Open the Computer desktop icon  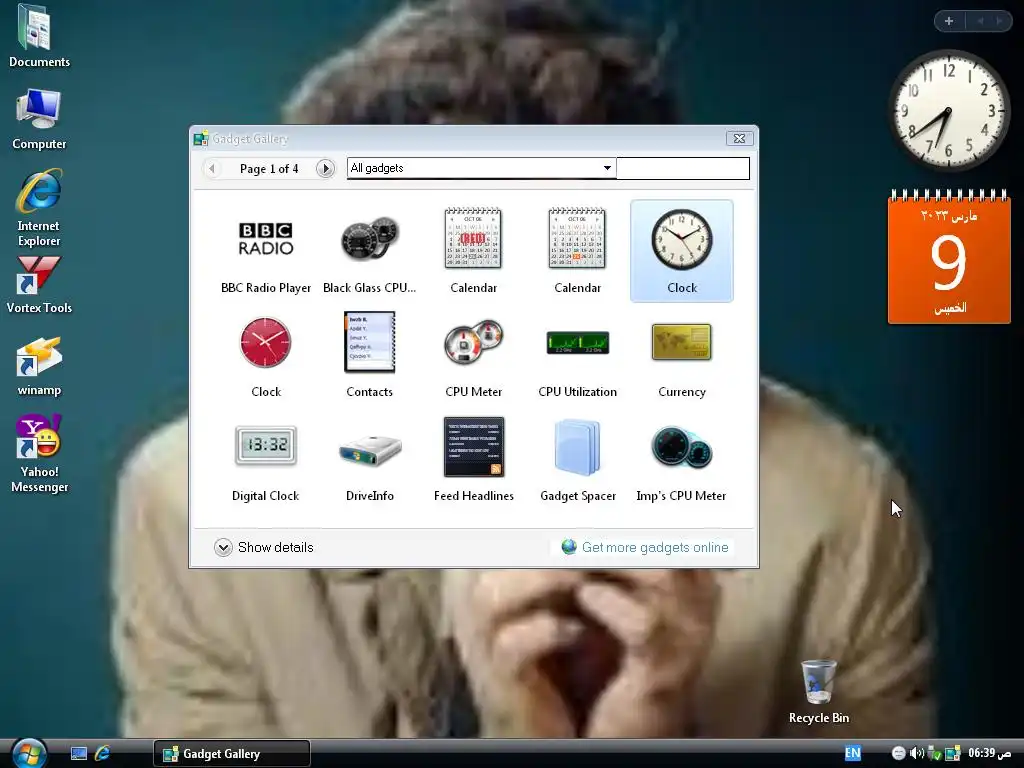pos(39,120)
